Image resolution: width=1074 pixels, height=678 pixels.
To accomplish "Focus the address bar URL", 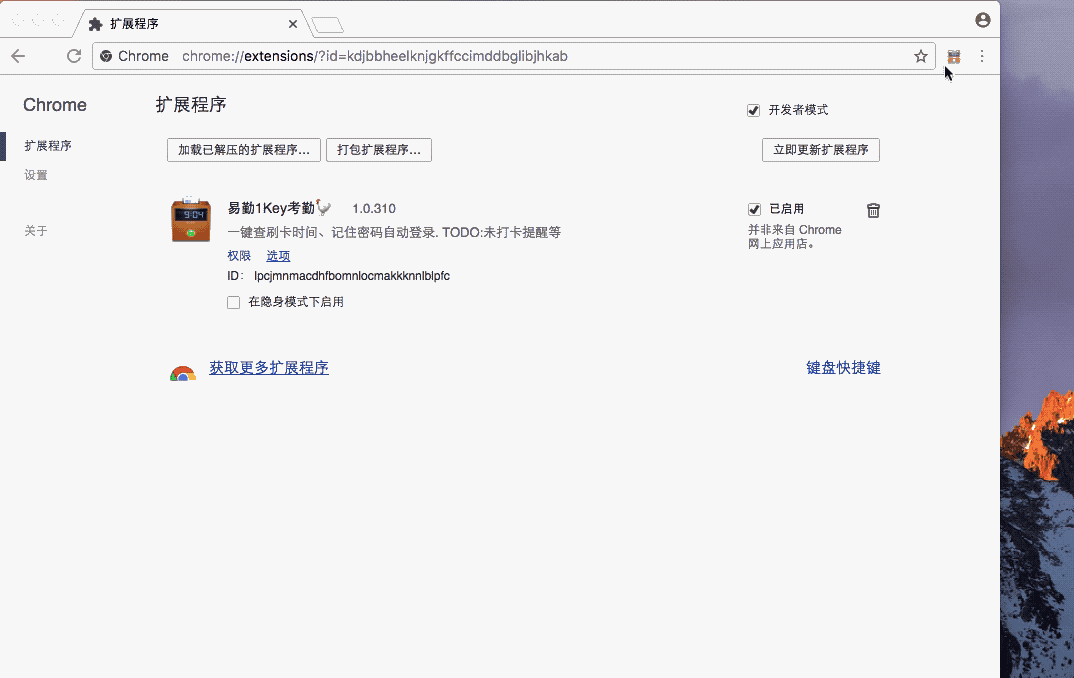I will 375,56.
